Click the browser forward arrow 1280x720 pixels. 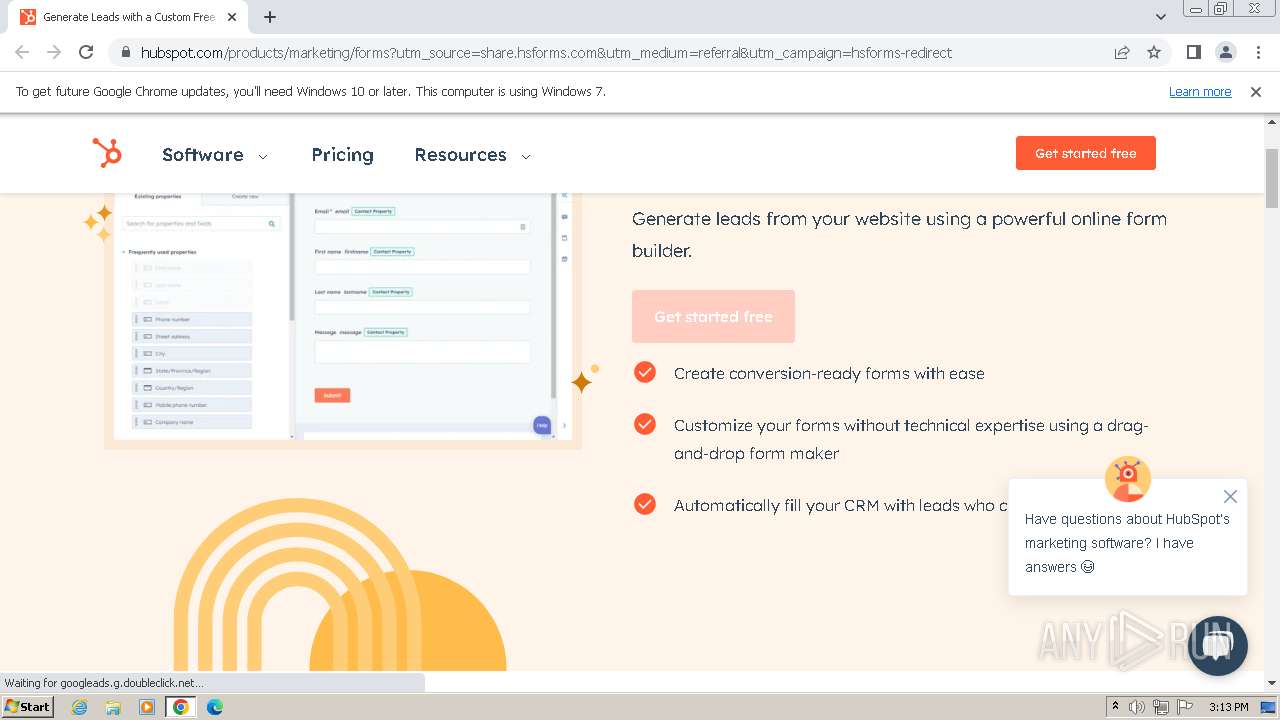click(54, 52)
